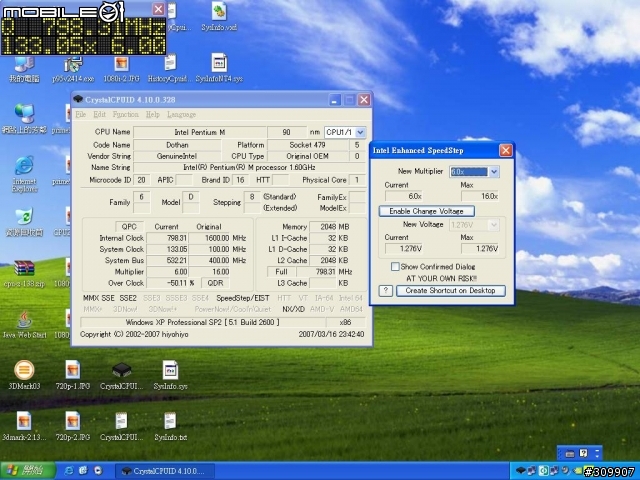Click the SpeedStep/EIST feature label
The height and width of the screenshot is (480, 640).
[243, 298]
